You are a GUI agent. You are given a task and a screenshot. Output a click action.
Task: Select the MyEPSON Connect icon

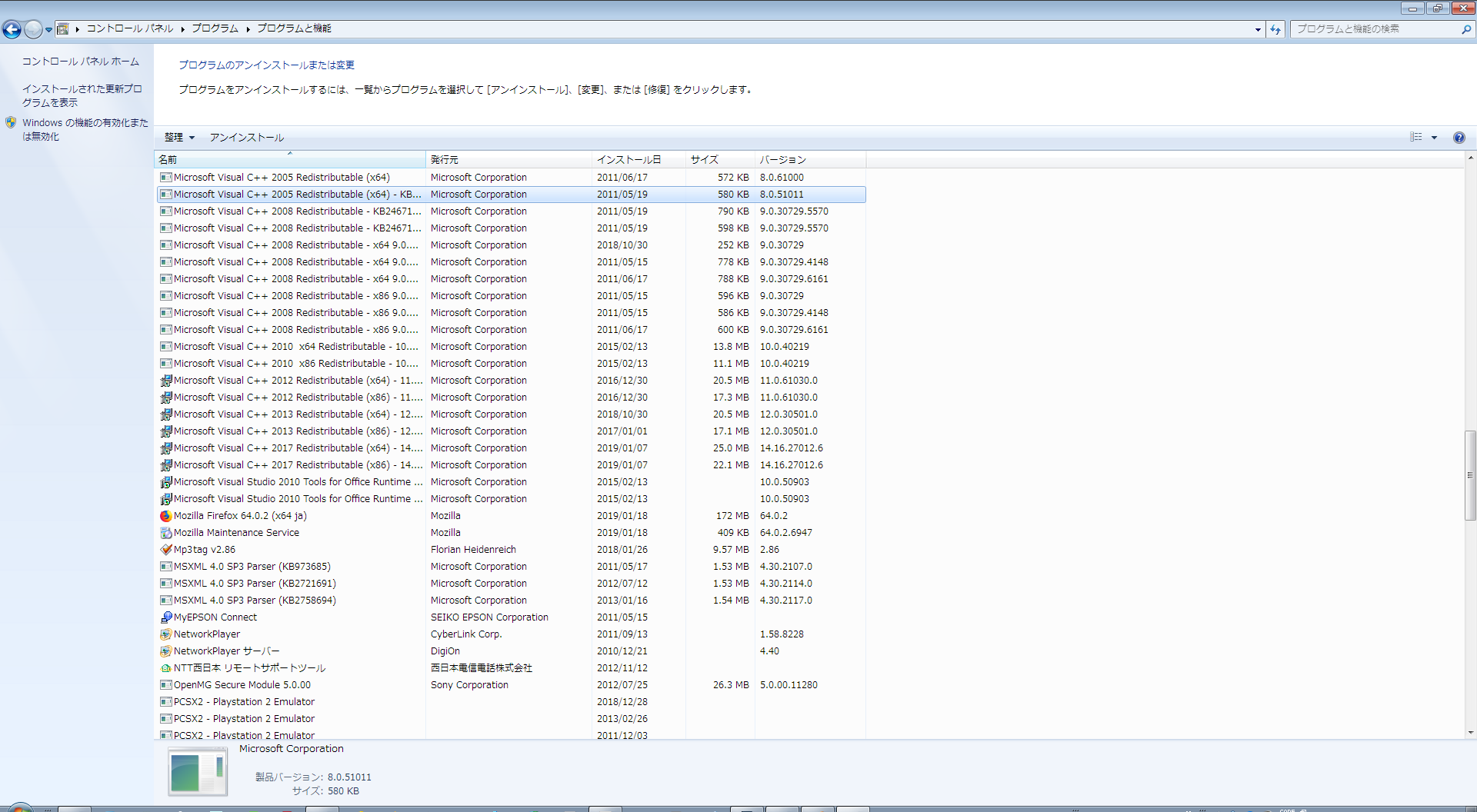165,617
